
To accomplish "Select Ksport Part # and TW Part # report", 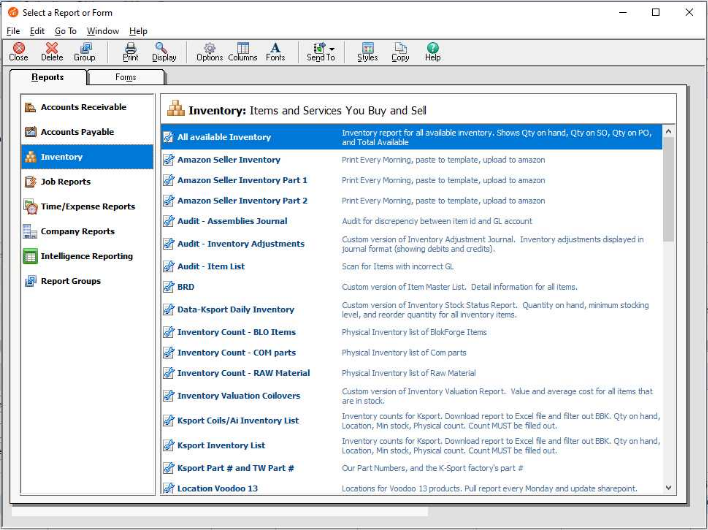I will (412, 468).
